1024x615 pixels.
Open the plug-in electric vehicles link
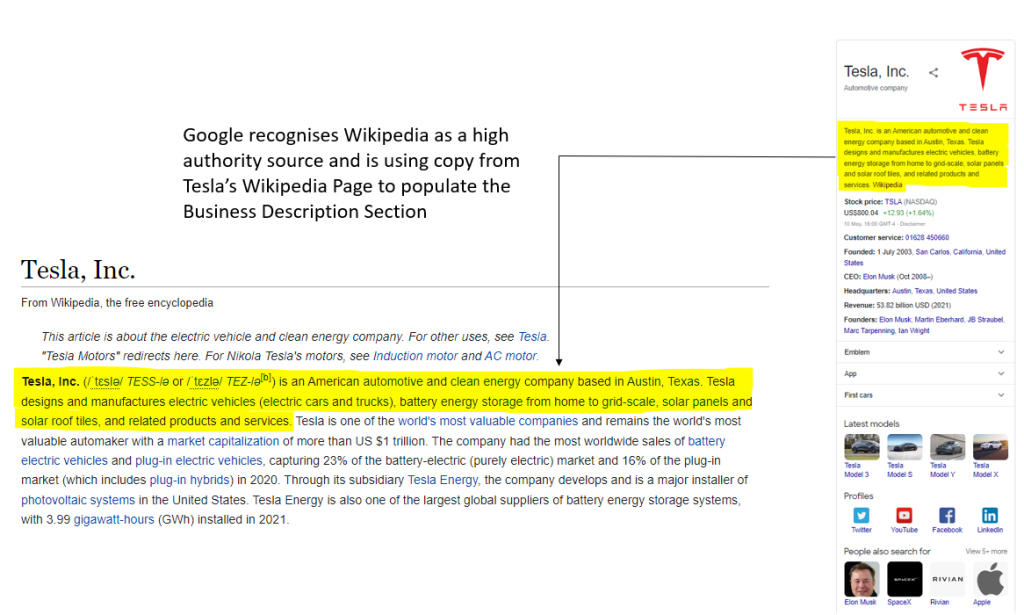tap(199, 461)
